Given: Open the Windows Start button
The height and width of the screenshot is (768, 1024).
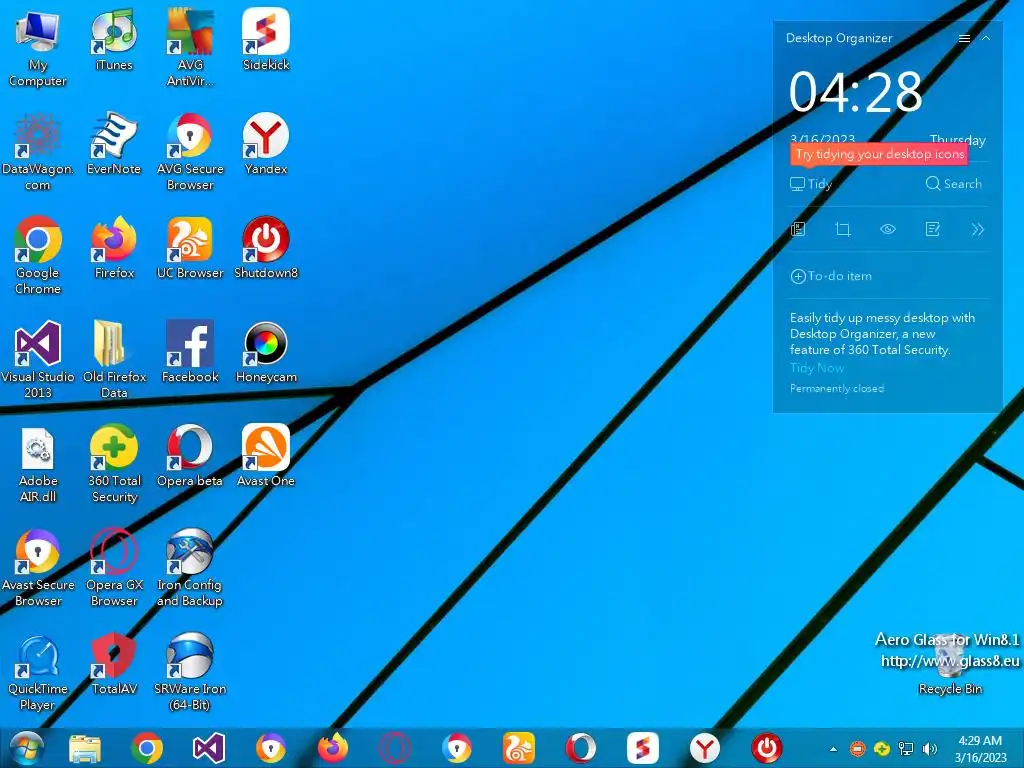Looking at the screenshot, I should pyautogui.click(x=26, y=748).
